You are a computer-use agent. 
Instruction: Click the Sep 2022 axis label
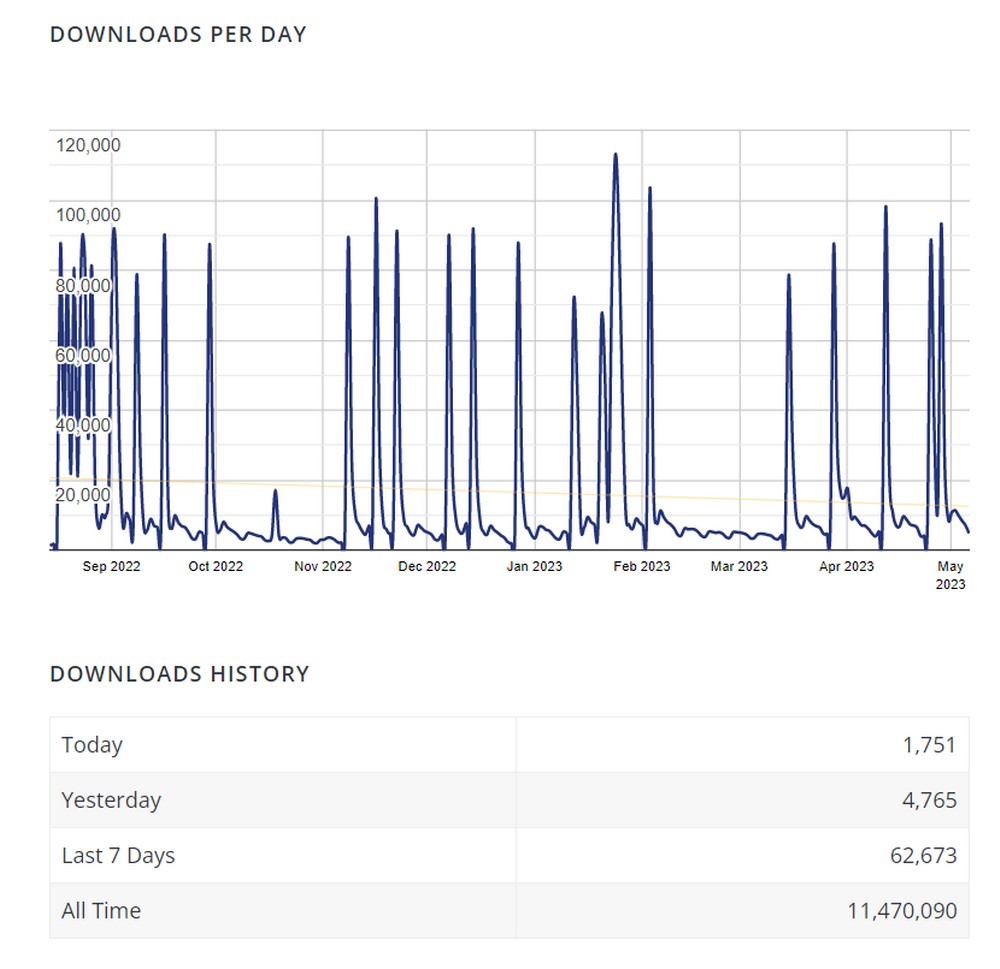pyautogui.click(x=112, y=565)
